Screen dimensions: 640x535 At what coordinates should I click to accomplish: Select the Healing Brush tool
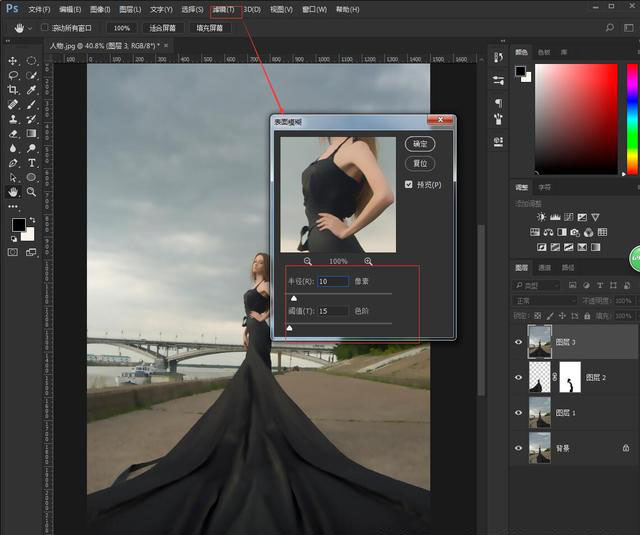coord(13,104)
